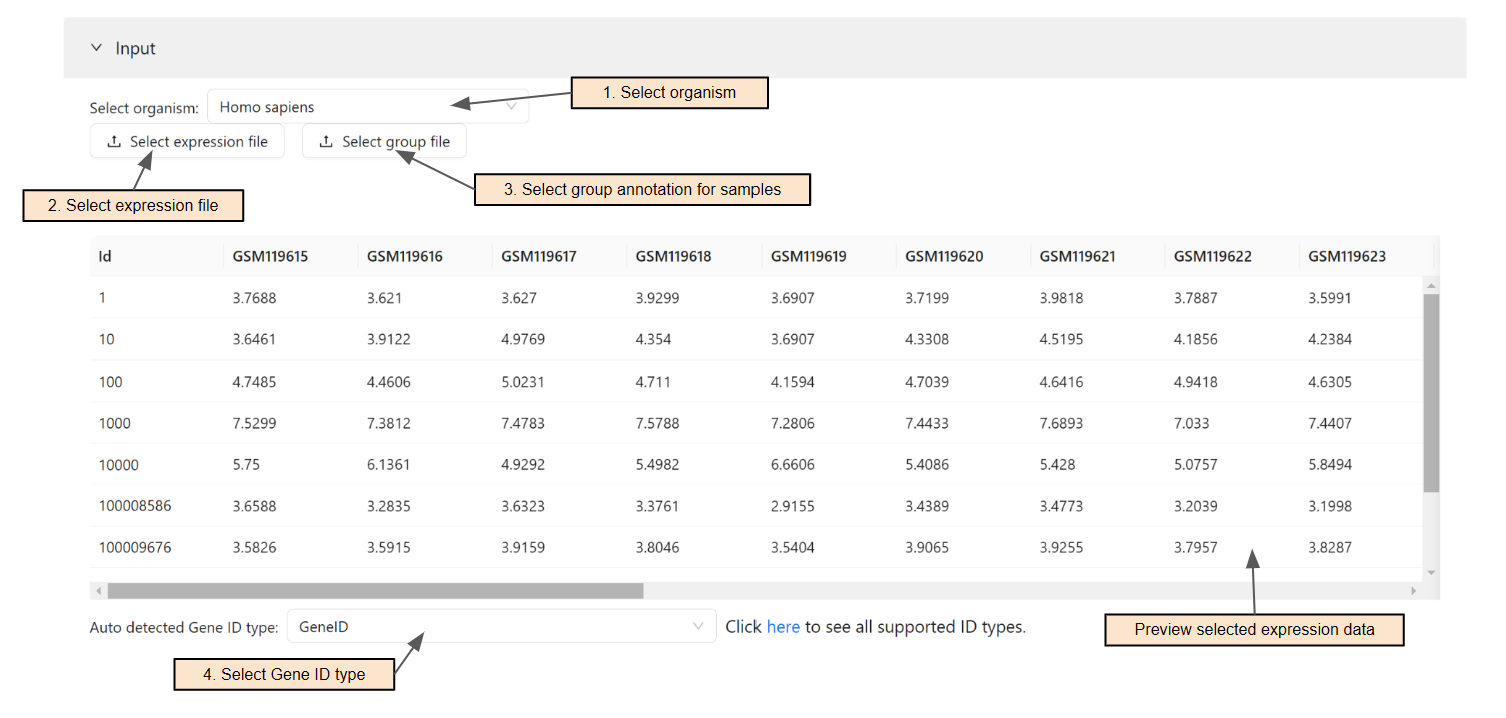
Task: Open the Select organism dropdown
Action: (368, 107)
